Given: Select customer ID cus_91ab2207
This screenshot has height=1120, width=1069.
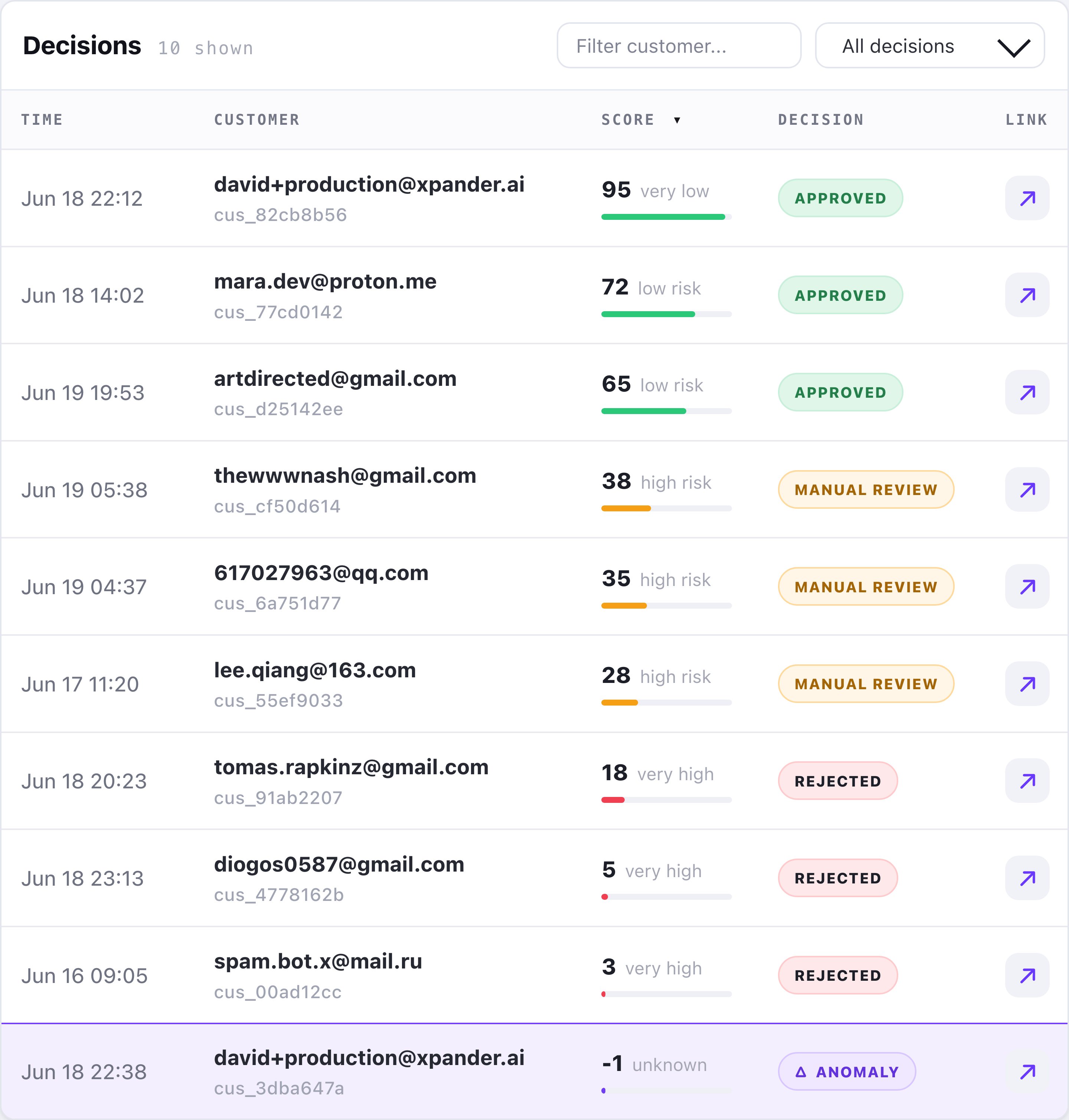Looking at the screenshot, I should (278, 798).
